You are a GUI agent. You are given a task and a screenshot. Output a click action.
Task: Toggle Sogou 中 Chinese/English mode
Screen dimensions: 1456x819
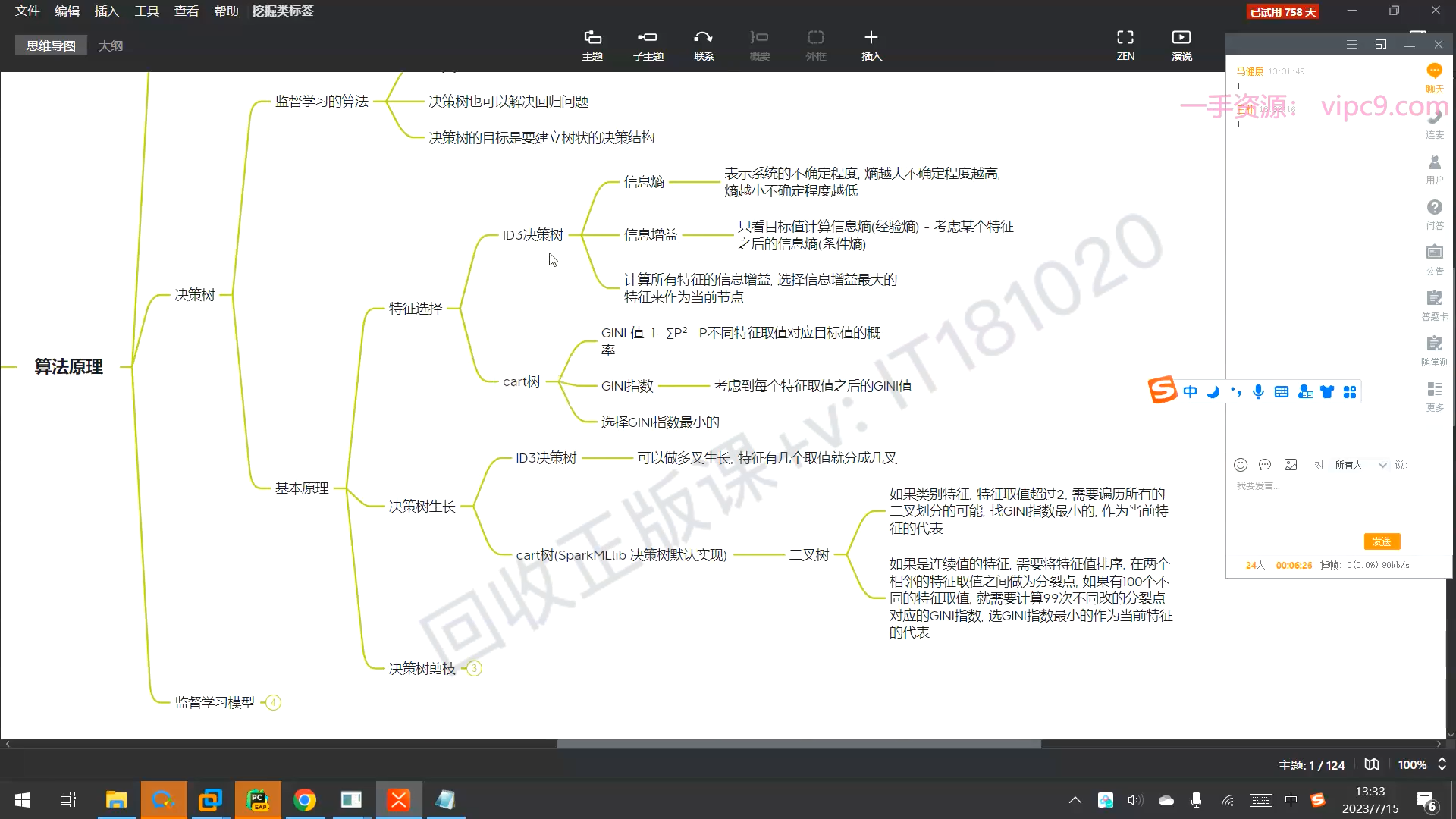[1190, 391]
